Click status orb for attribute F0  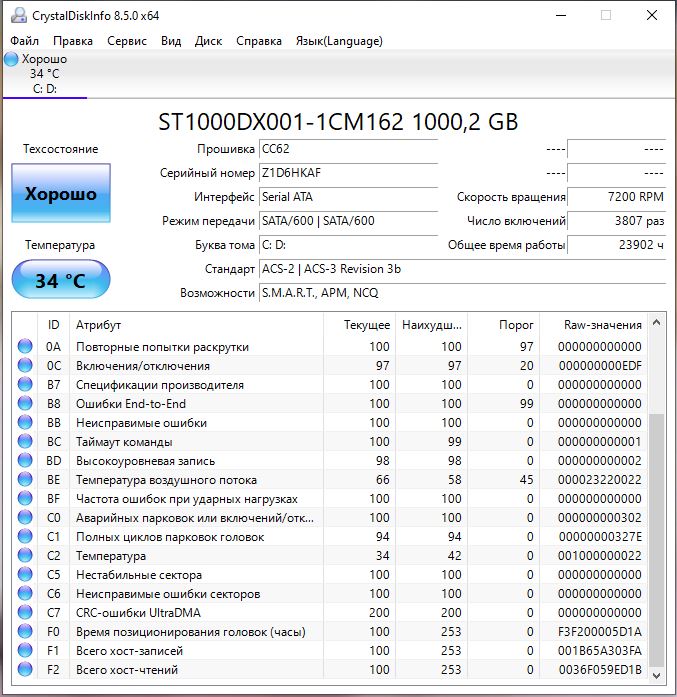[25, 631]
